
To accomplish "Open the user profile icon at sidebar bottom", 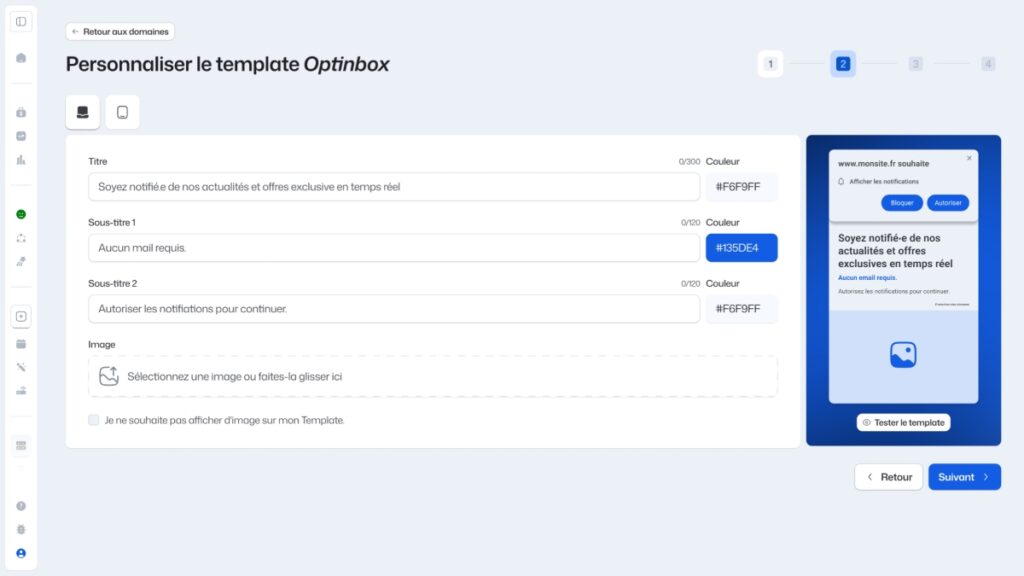I will coord(21,553).
